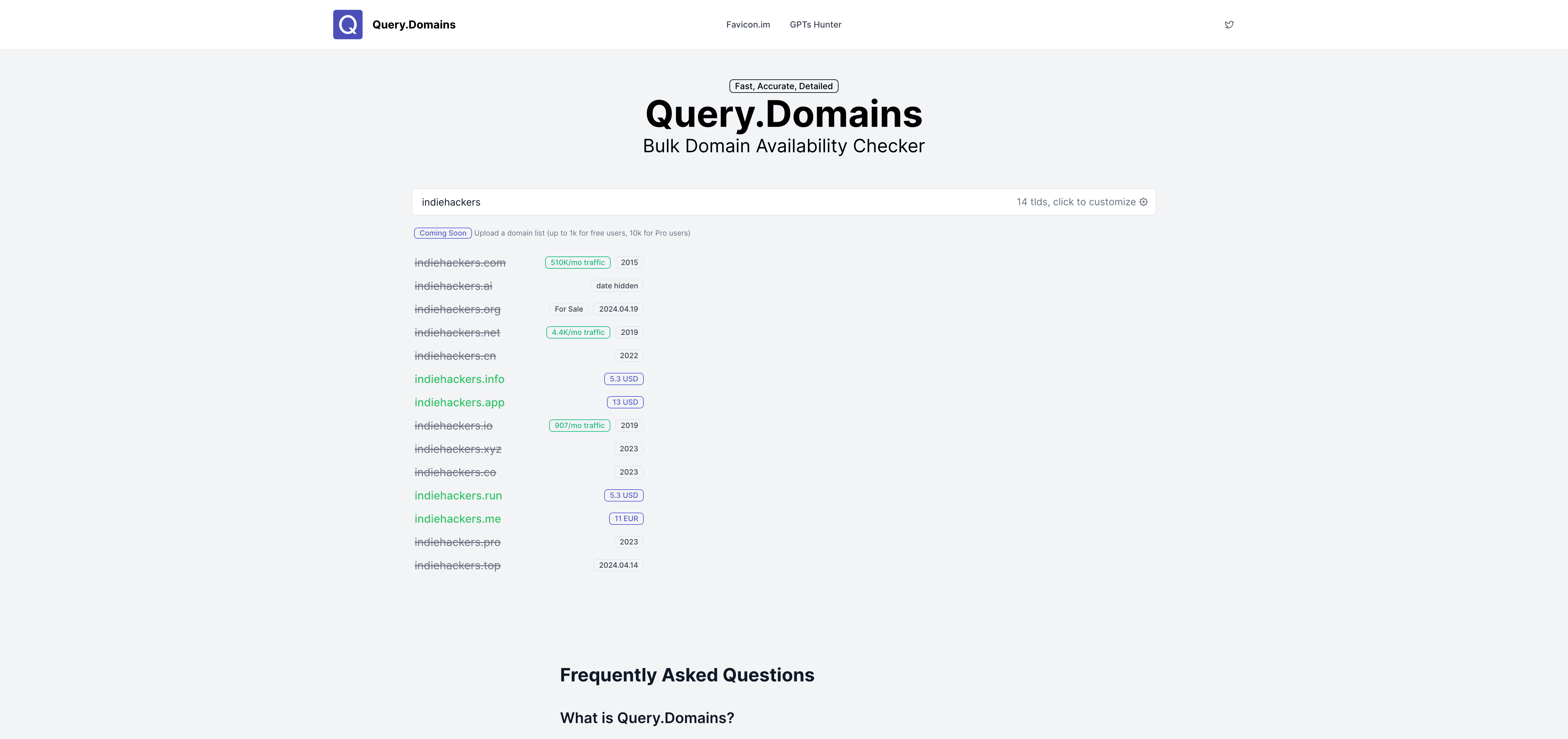The width and height of the screenshot is (1568, 739).
Task: Click the Frequently Asked Questions heading
Action: pos(687,675)
